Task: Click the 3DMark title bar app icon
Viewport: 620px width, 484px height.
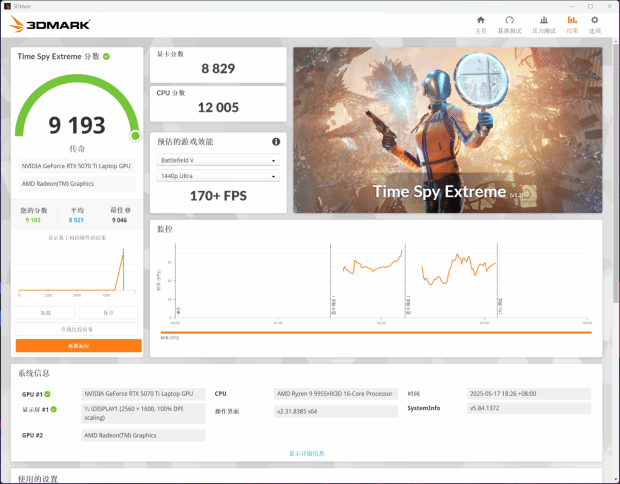Action: click(x=7, y=6)
